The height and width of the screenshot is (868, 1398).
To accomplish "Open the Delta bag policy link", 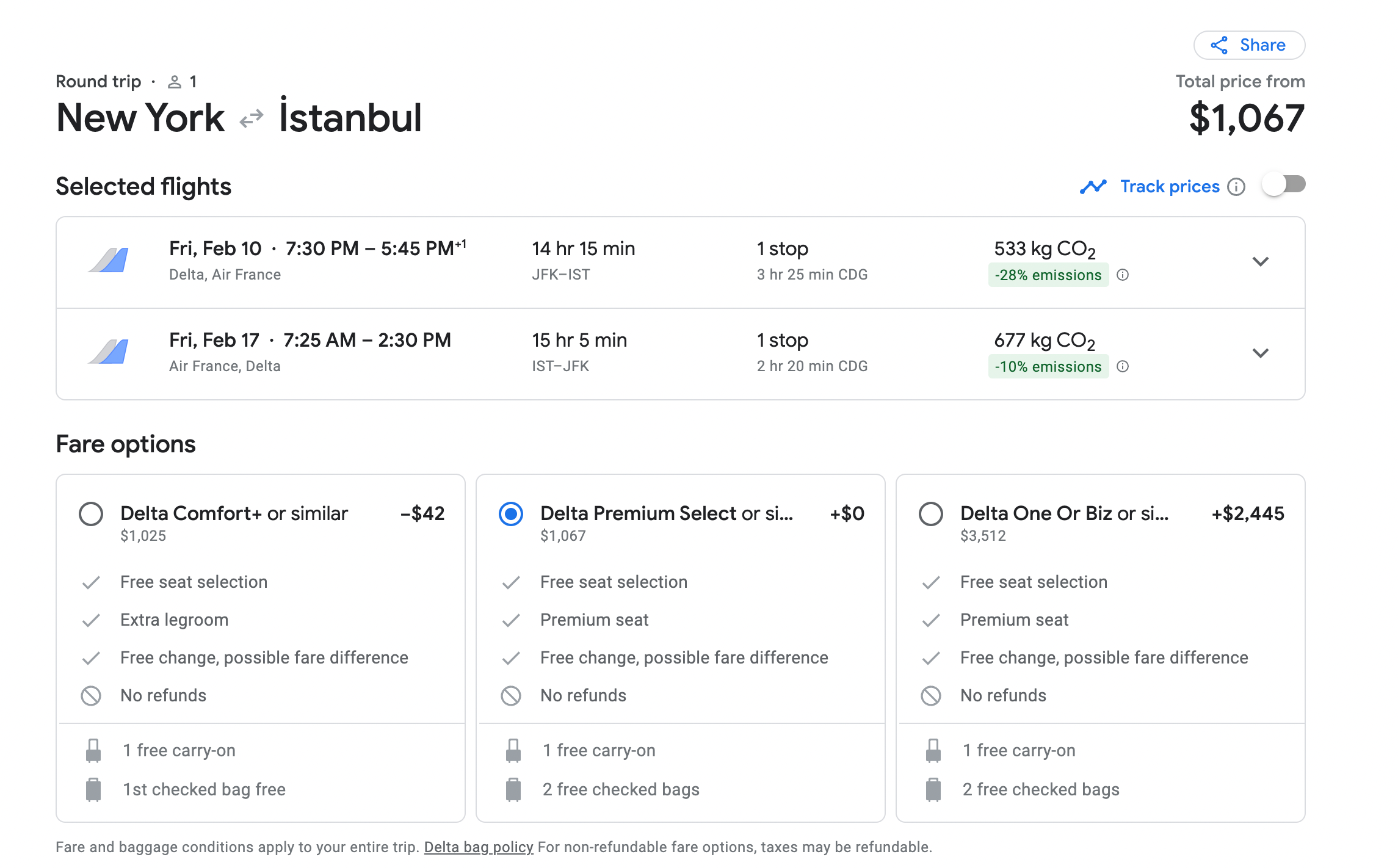I will (479, 847).
